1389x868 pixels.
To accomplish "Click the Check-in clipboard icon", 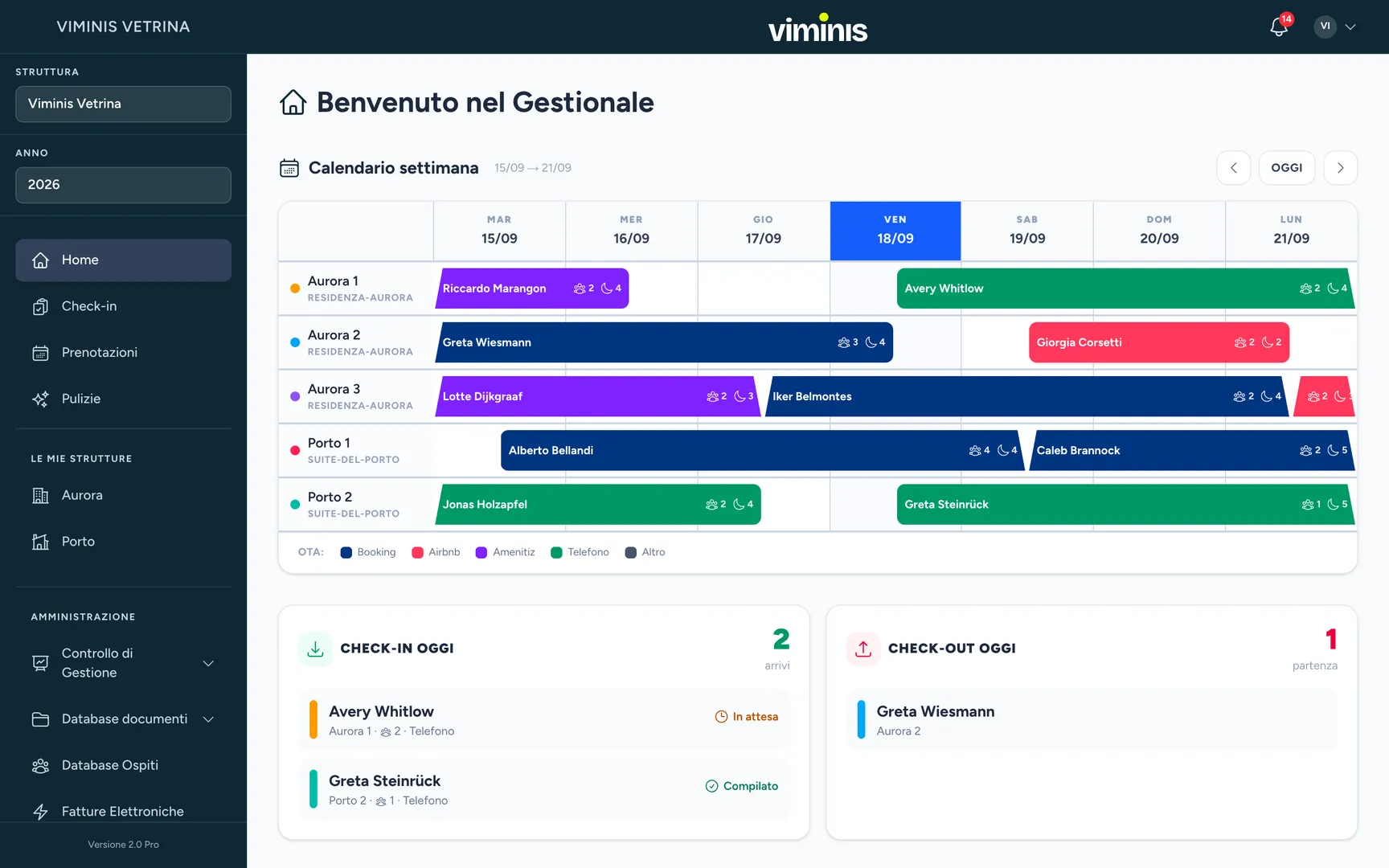I will (40, 306).
